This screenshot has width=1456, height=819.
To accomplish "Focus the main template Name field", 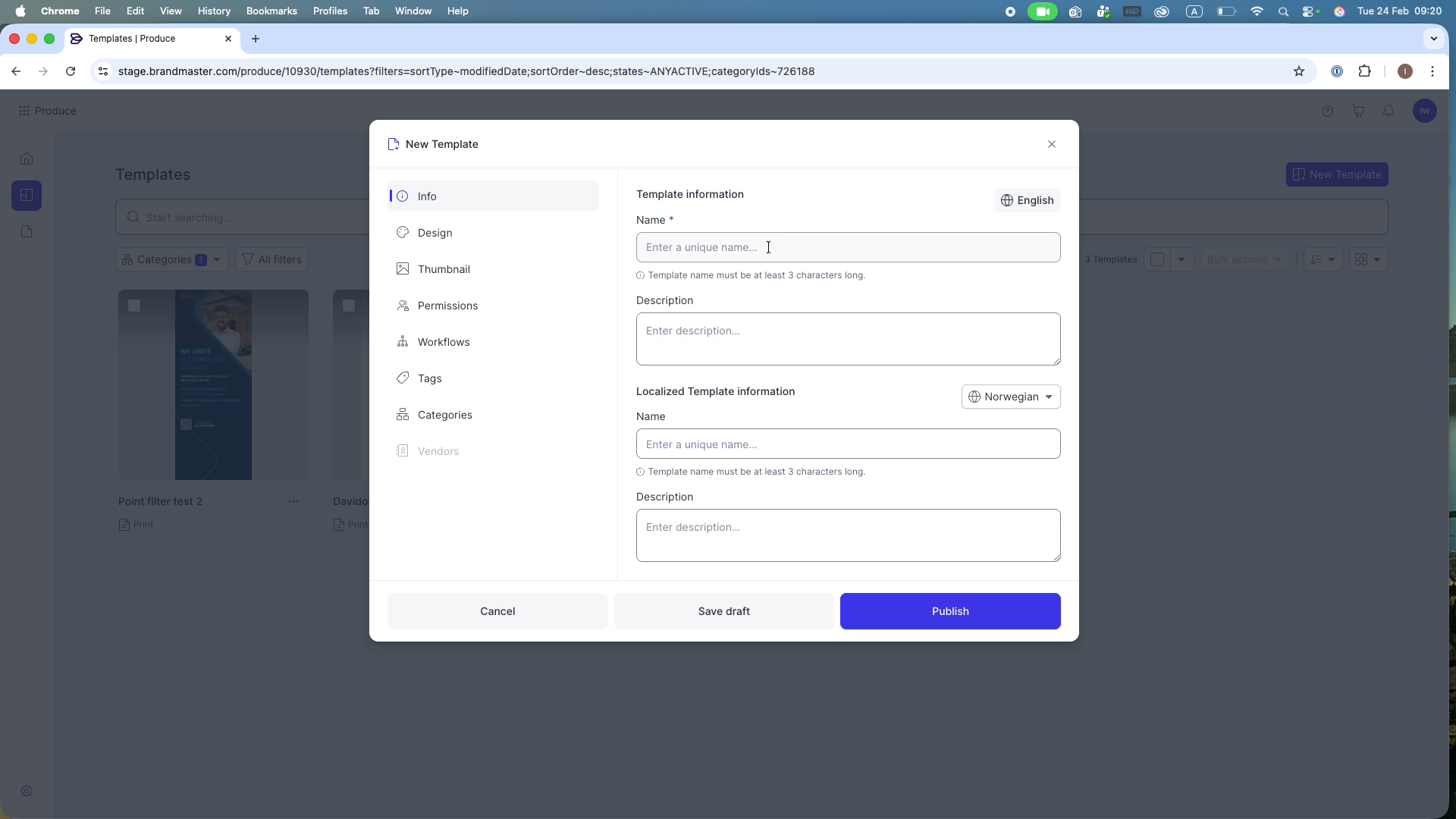I will [848, 247].
